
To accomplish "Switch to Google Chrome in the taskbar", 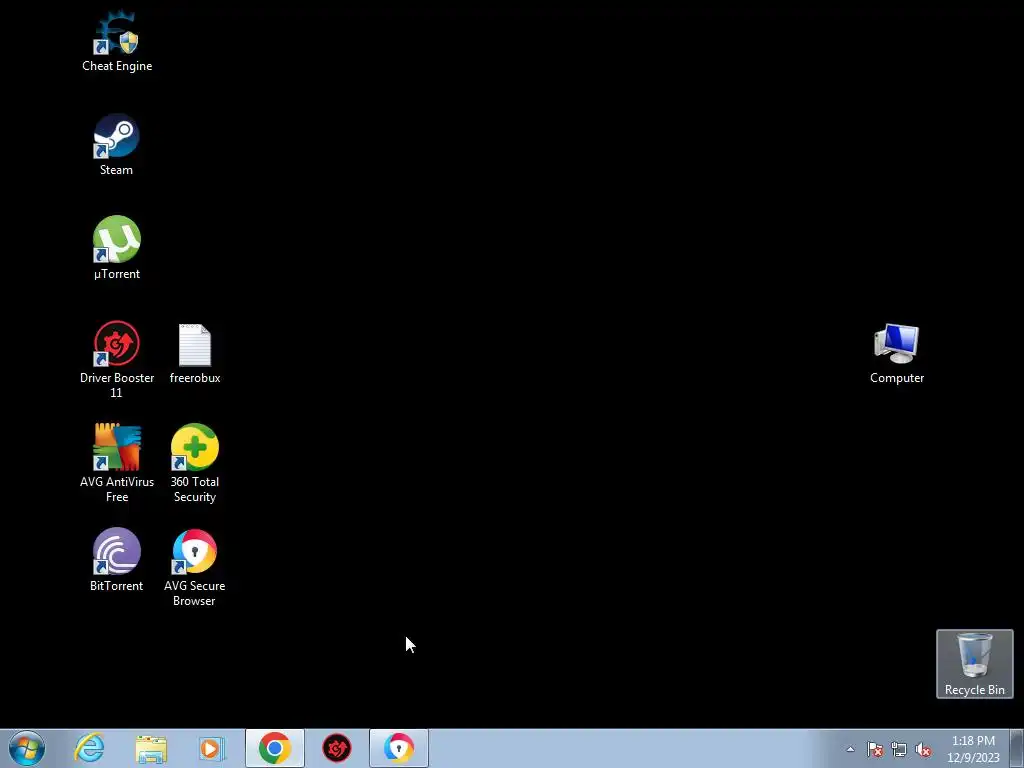I will pos(274,748).
